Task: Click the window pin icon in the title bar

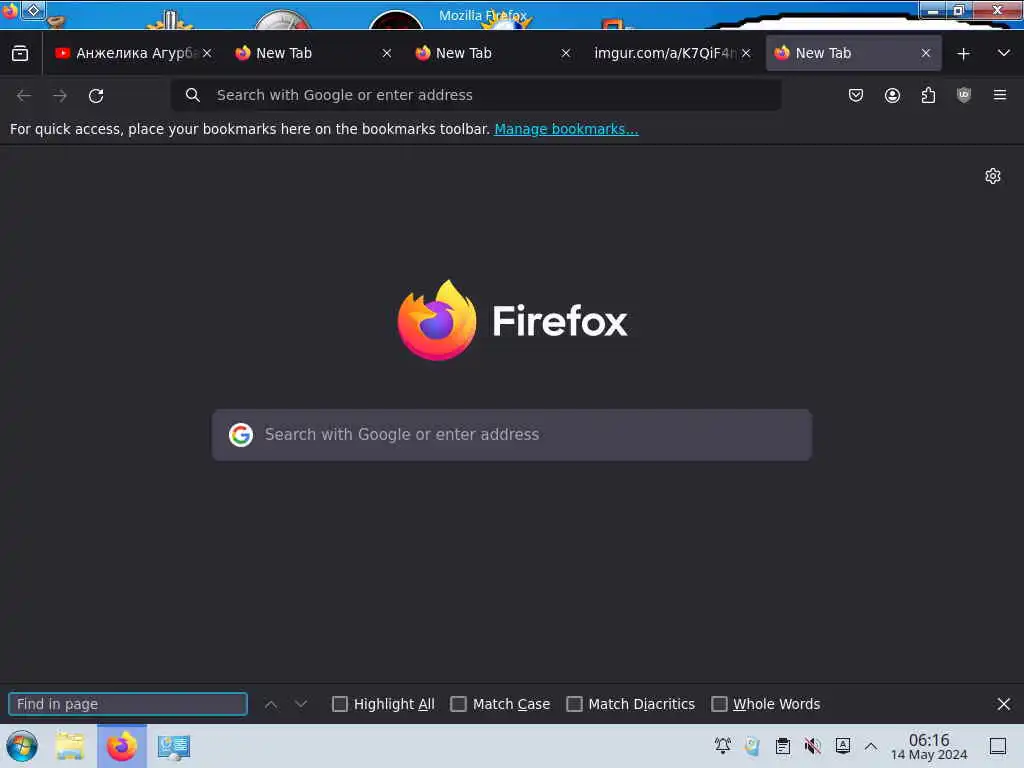Action: [x=33, y=10]
